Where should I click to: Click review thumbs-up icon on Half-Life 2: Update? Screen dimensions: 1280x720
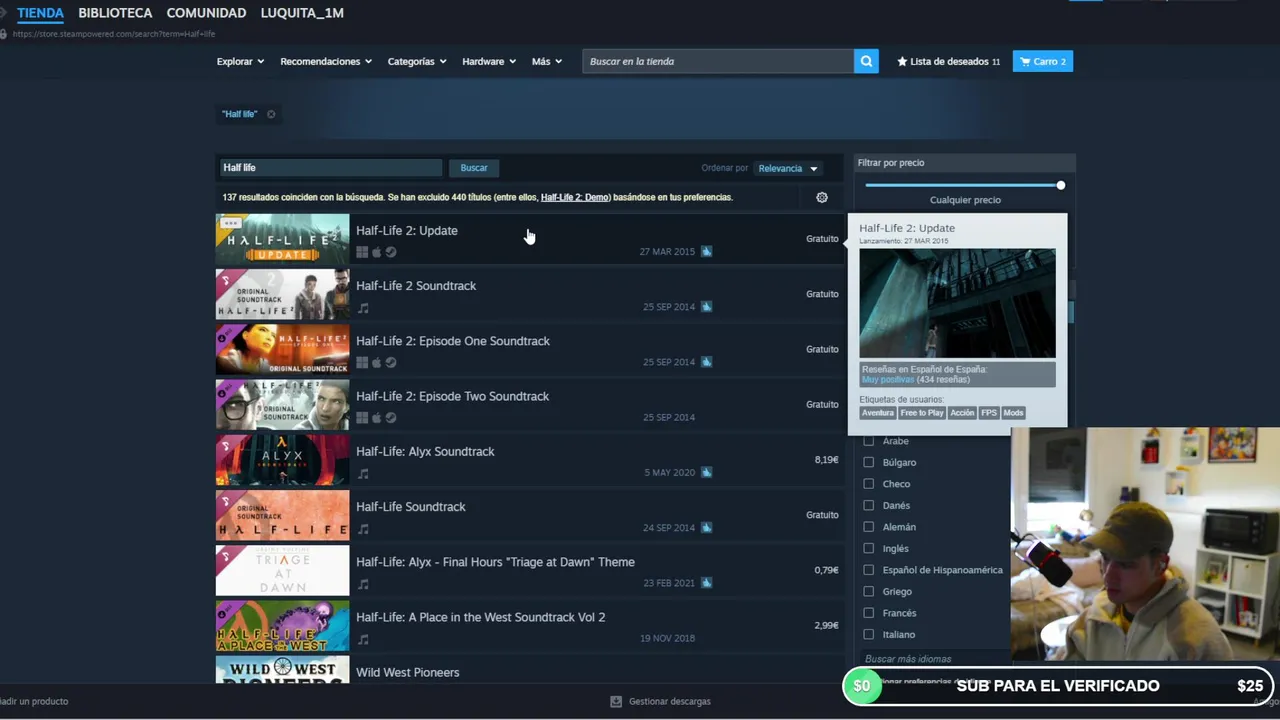point(706,251)
